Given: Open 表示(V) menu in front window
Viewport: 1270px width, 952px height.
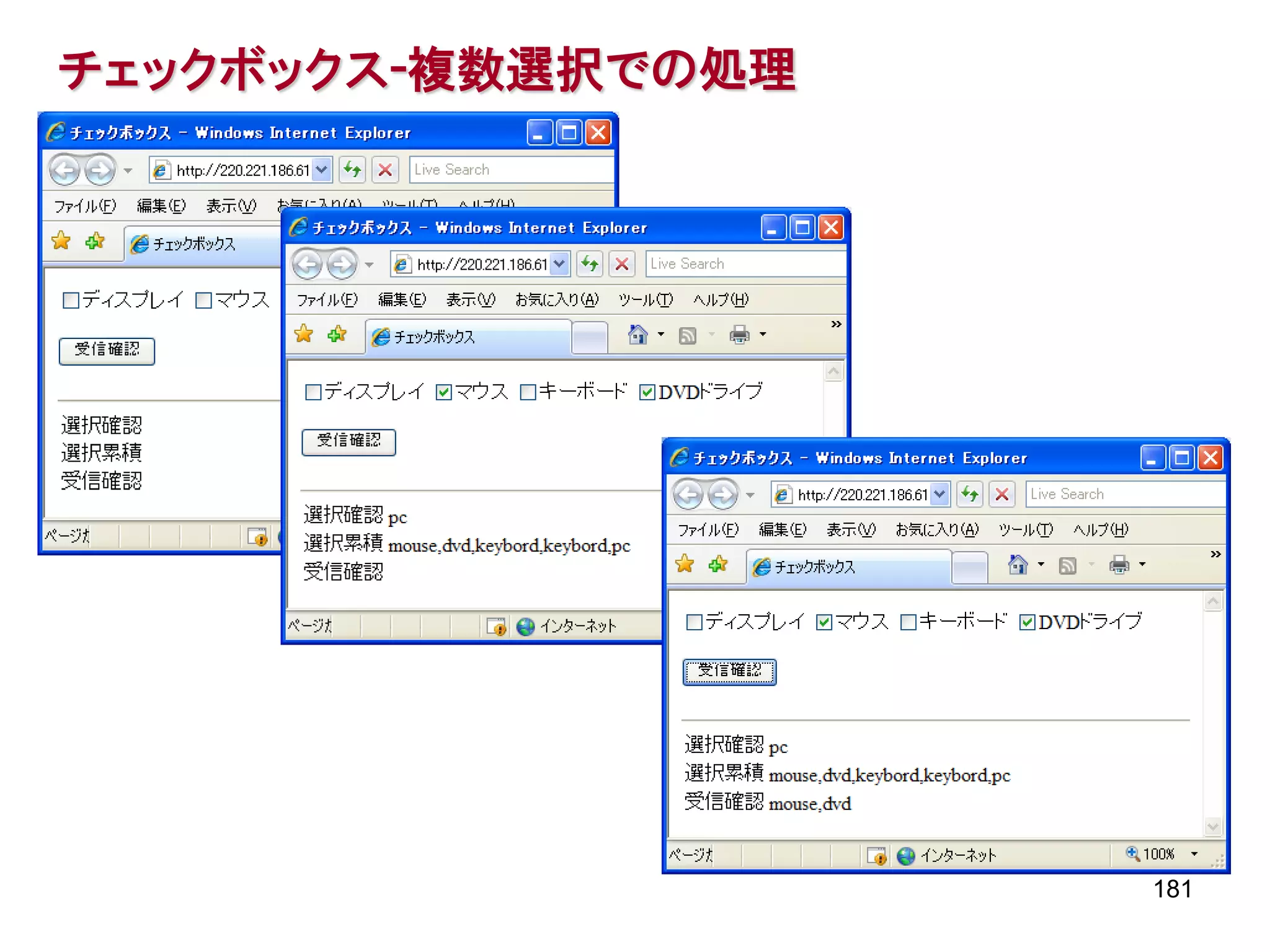Looking at the screenshot, I should coord(851,530).
